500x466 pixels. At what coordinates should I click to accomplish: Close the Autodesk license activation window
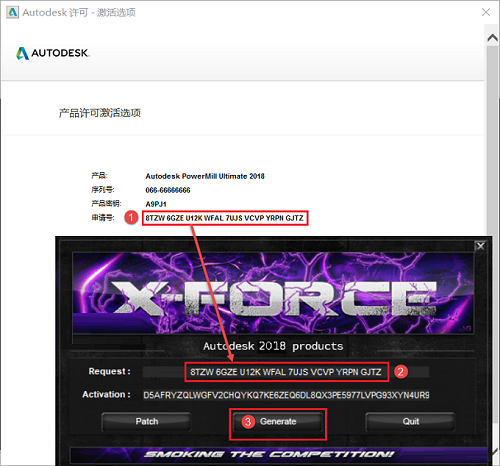[486, 12]
